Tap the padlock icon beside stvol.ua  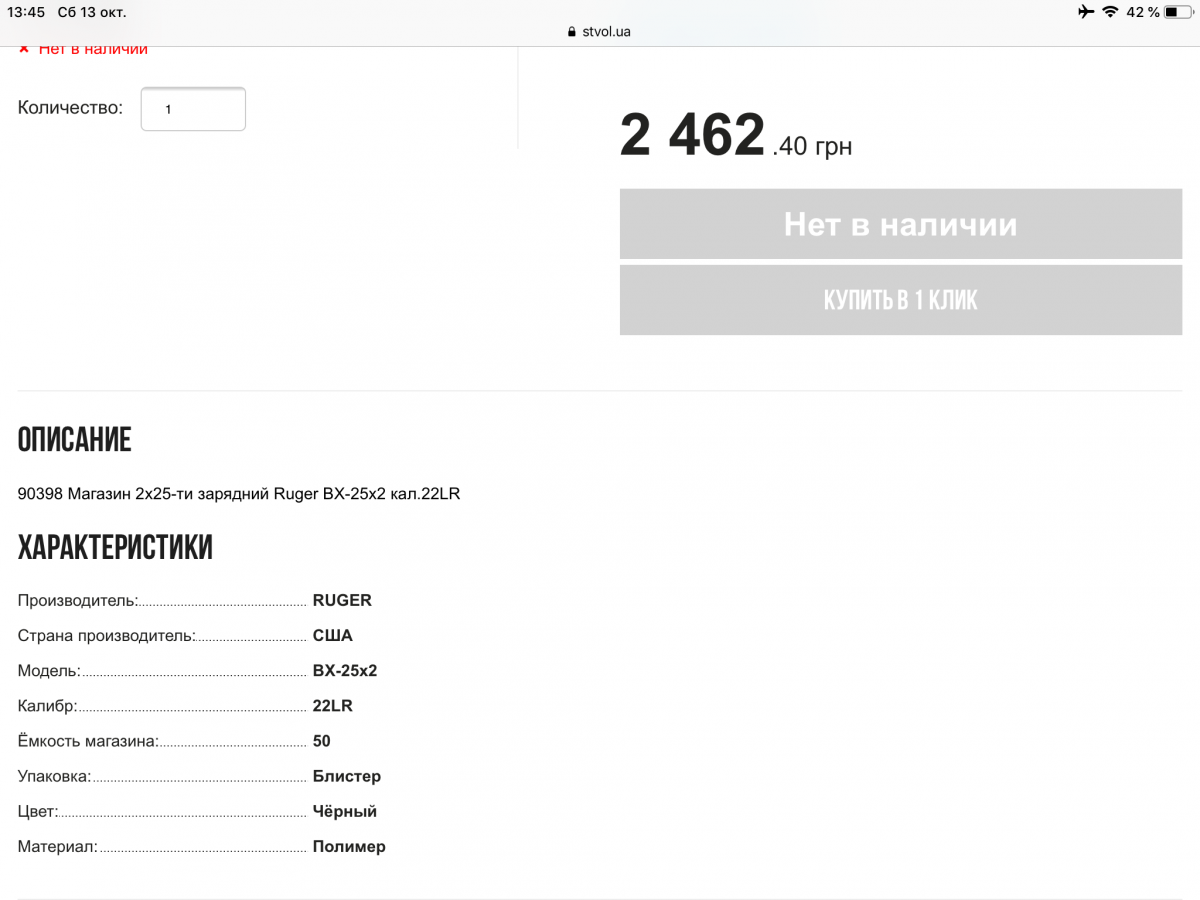572,31
